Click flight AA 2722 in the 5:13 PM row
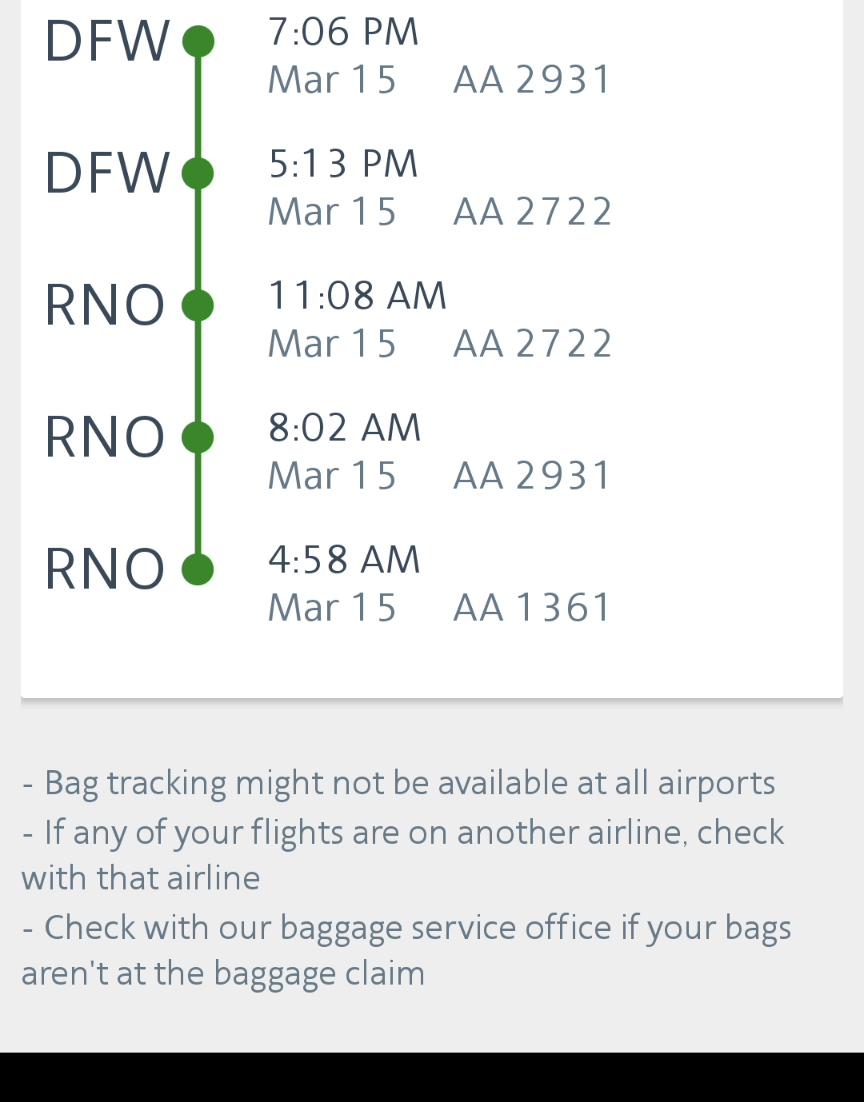Viewport: 864px width, 1102px height. pyautogui.click(x=532, y=212)
